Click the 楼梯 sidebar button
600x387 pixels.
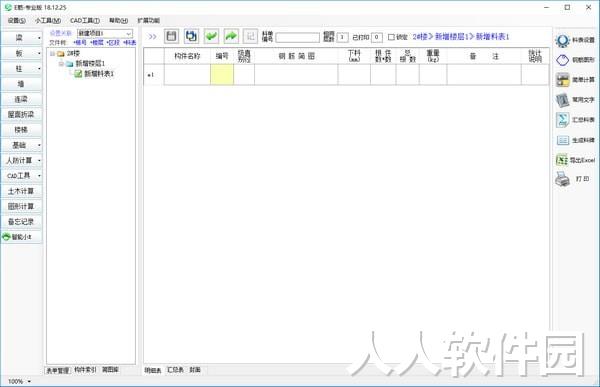coord(21,130)
